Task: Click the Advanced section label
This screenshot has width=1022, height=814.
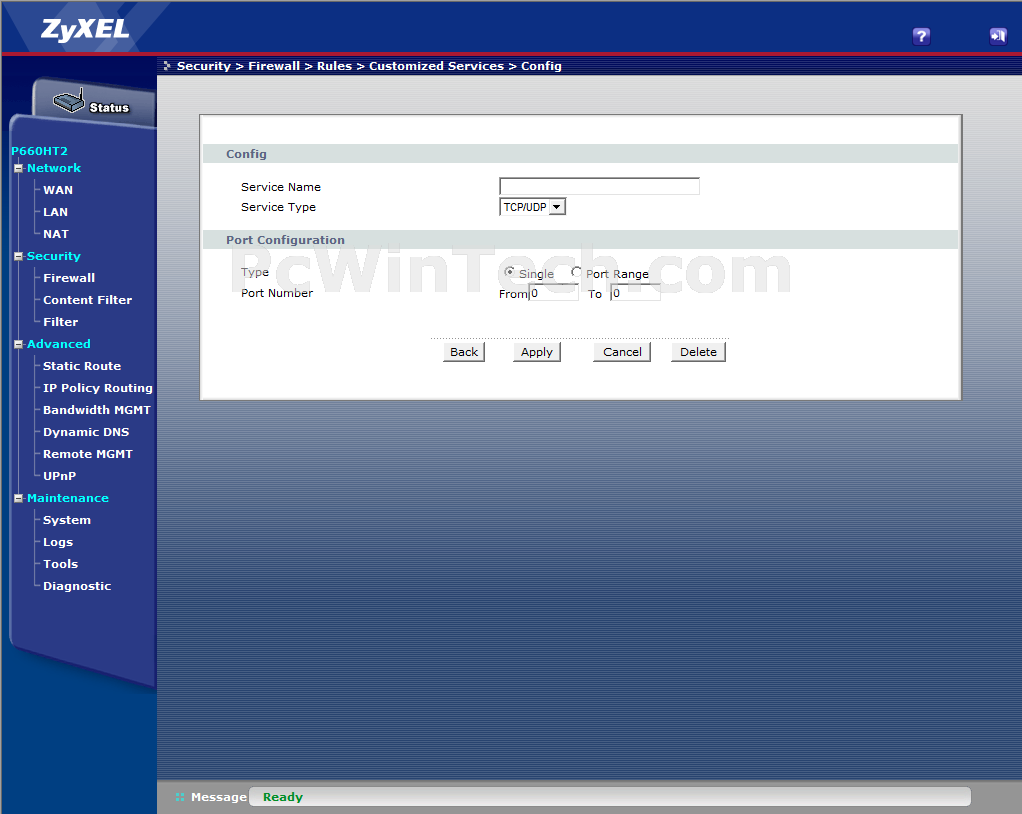Action: point(59,344)
